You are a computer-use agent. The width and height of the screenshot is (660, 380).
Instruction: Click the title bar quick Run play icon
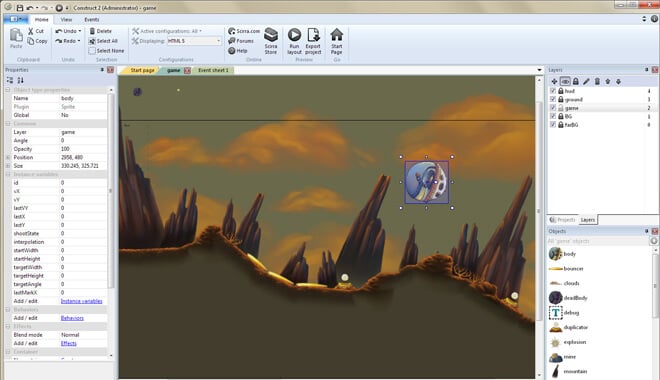(x=59, y=8)
